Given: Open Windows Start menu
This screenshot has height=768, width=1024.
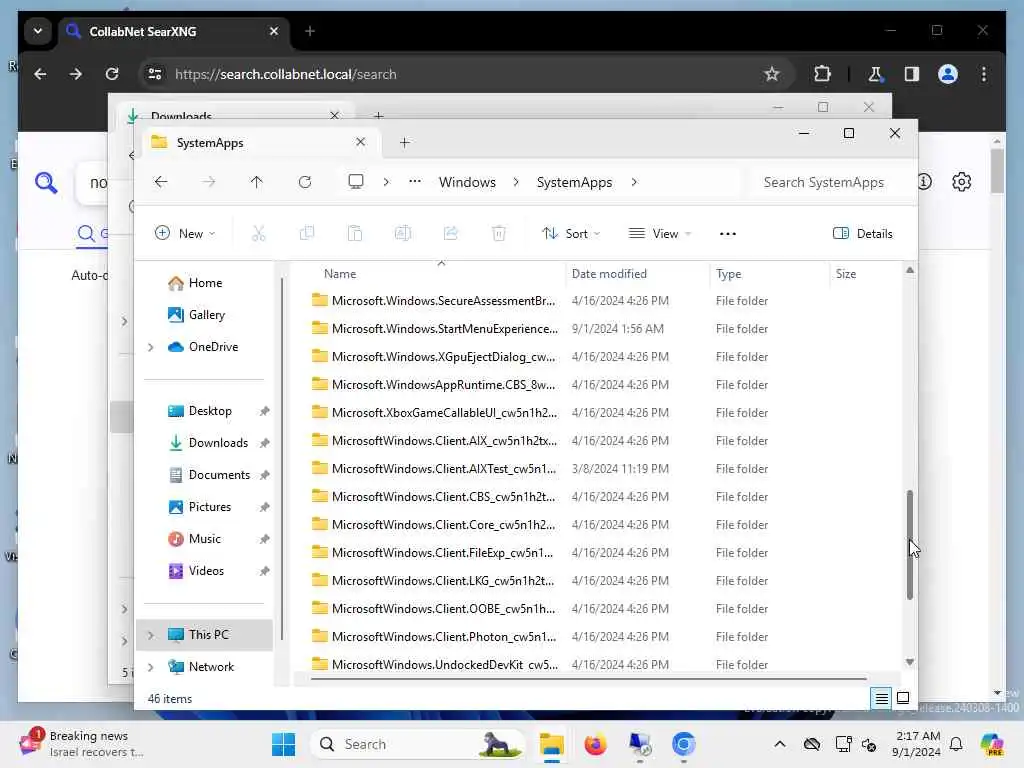Looking at the screenshot, I should click(283, 744).
